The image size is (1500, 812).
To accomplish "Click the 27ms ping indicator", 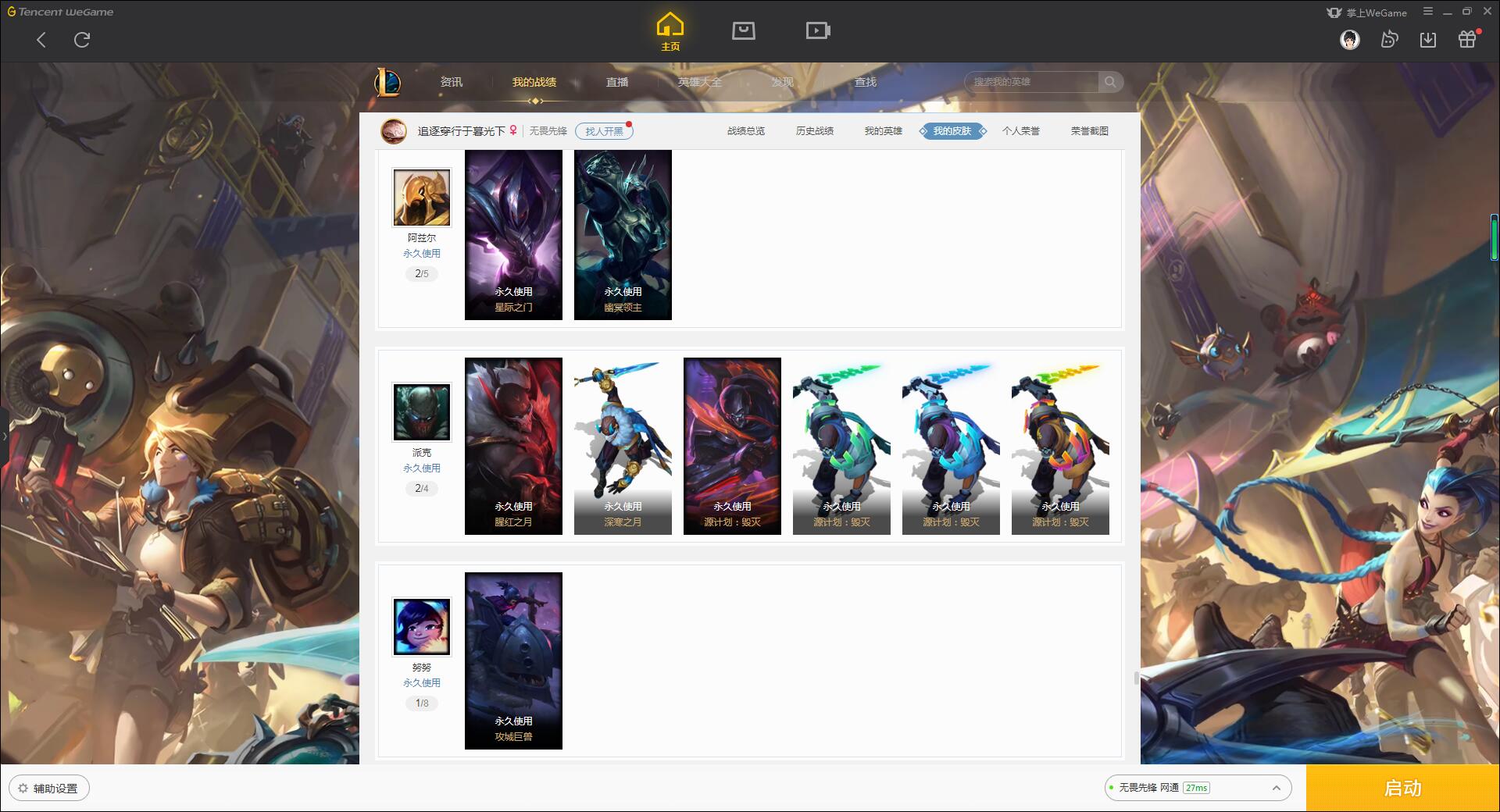I will point(1196,788).
